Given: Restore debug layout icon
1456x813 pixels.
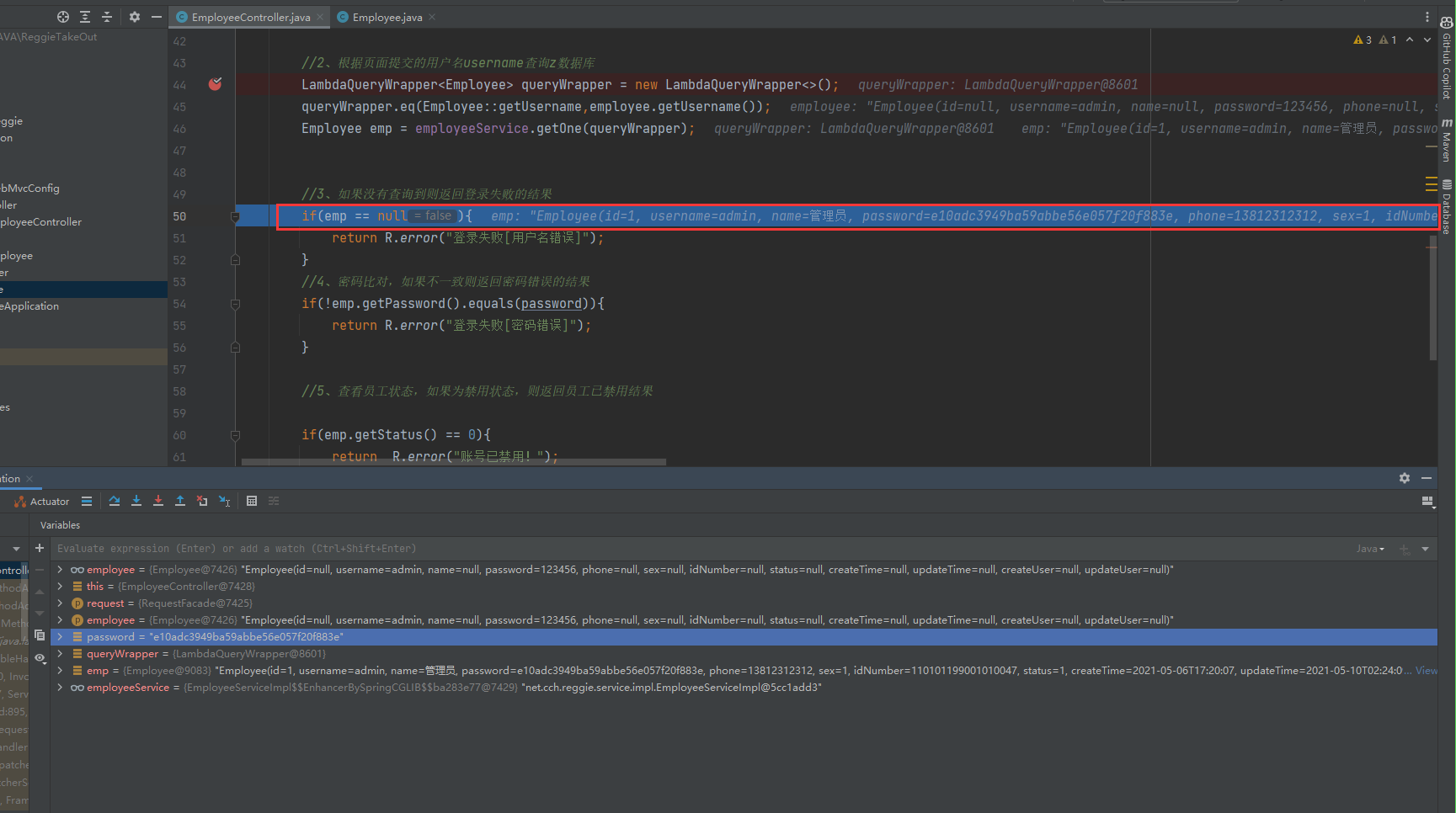Looking at the screenshot, I should pos(1427,501).
